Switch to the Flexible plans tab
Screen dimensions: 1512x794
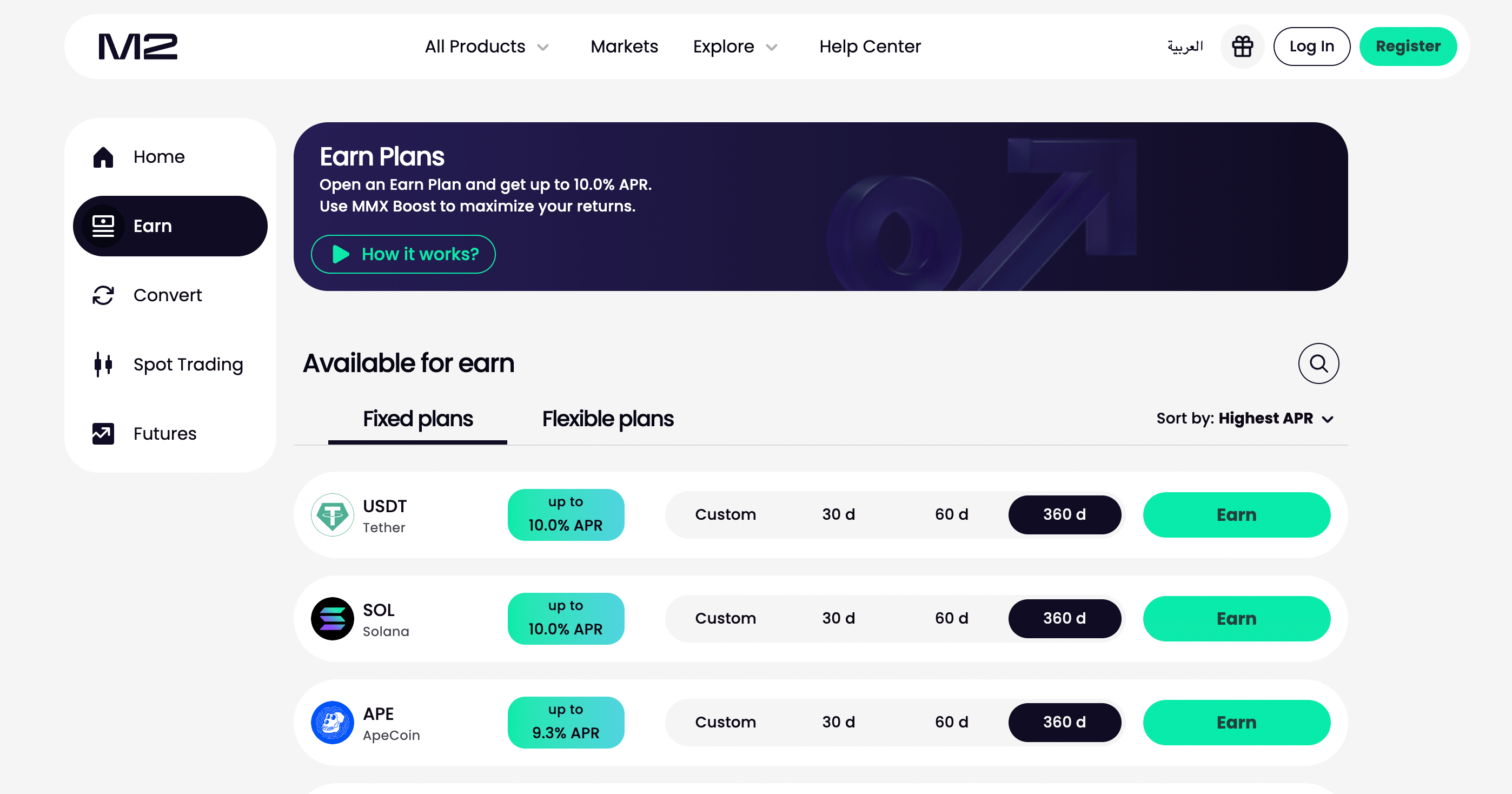coord(607,419)
